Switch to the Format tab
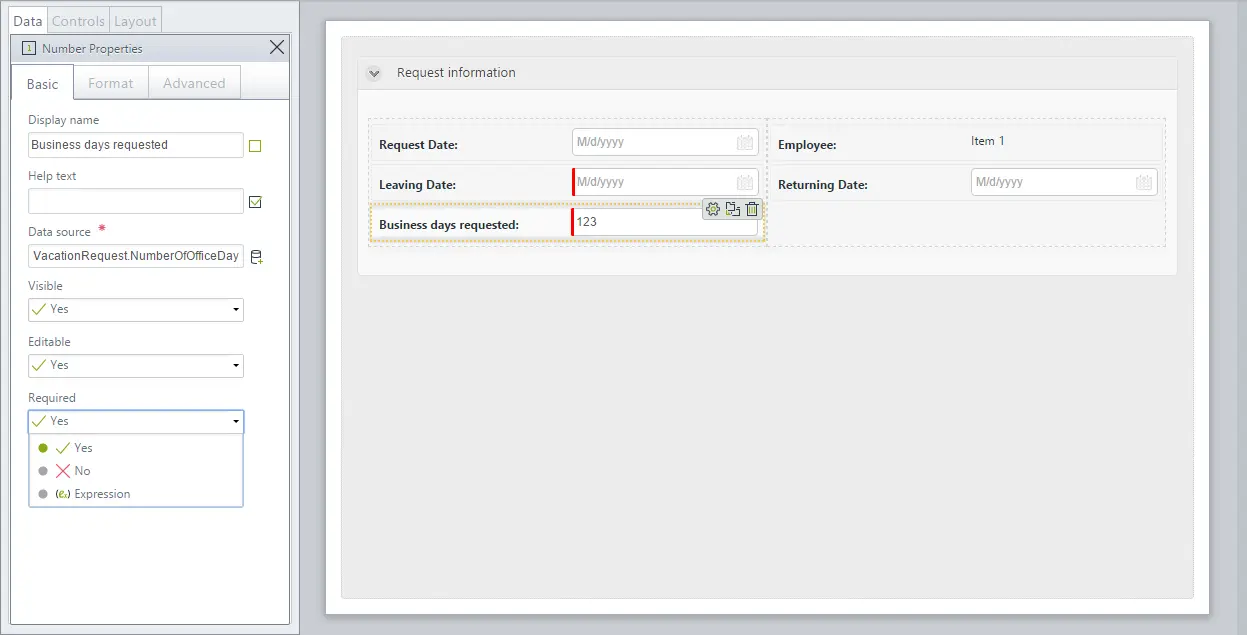This screenshot has height=635, width=1247. (x=111, y=84)
